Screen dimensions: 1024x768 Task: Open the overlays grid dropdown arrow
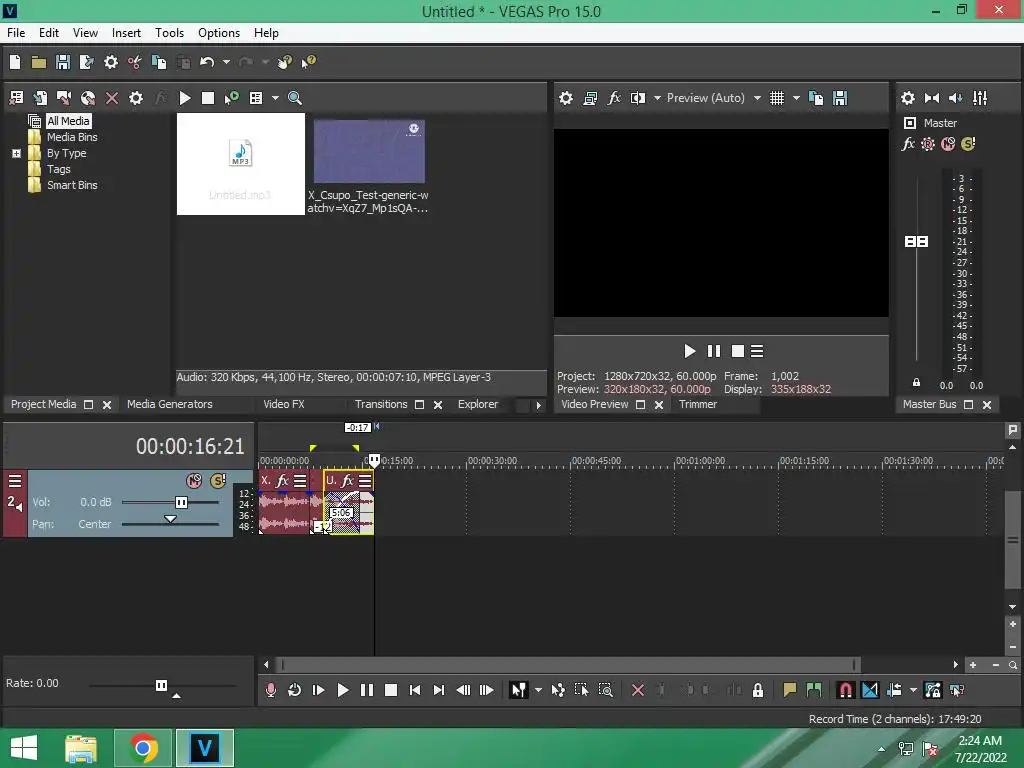[796, 98]
